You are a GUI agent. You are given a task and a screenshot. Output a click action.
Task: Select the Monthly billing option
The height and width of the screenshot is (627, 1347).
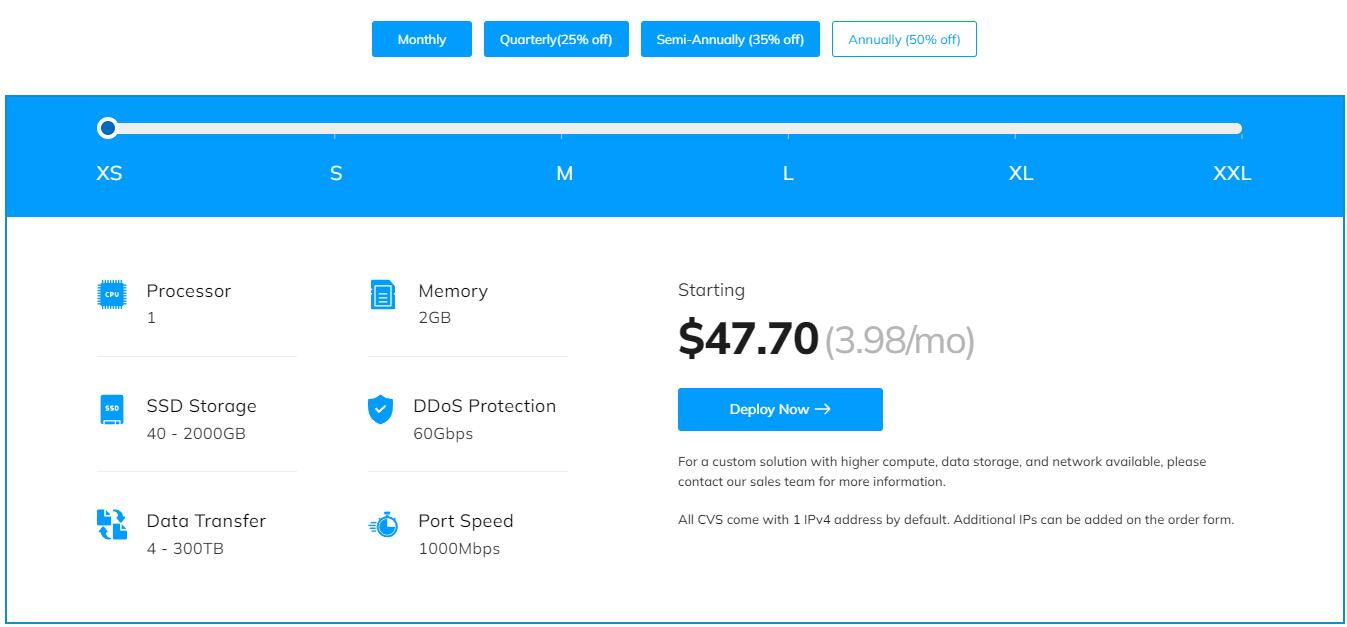point(421,40)
